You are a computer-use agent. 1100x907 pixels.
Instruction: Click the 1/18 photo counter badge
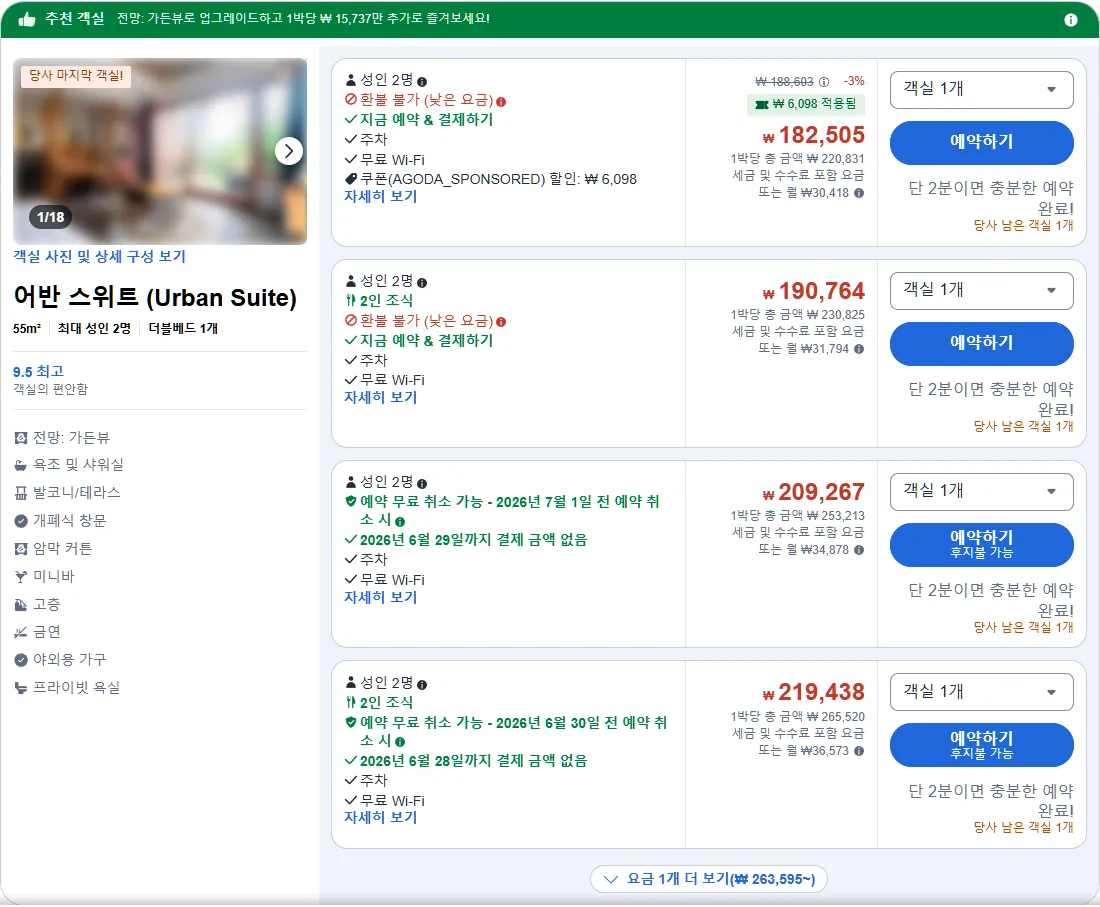[51, 217]
